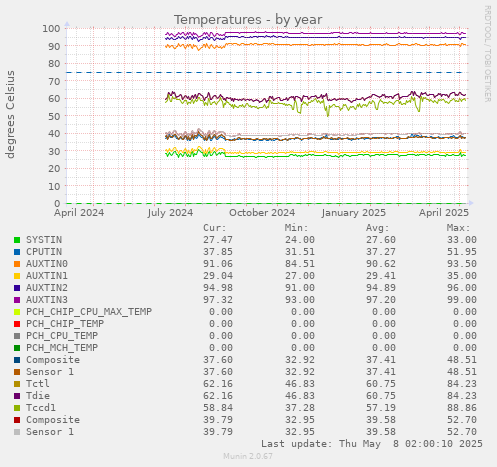This screenshot has width=497, height=467.
Task: Click CPUTIN average value 37.27
Action: (x=381, y=252)
